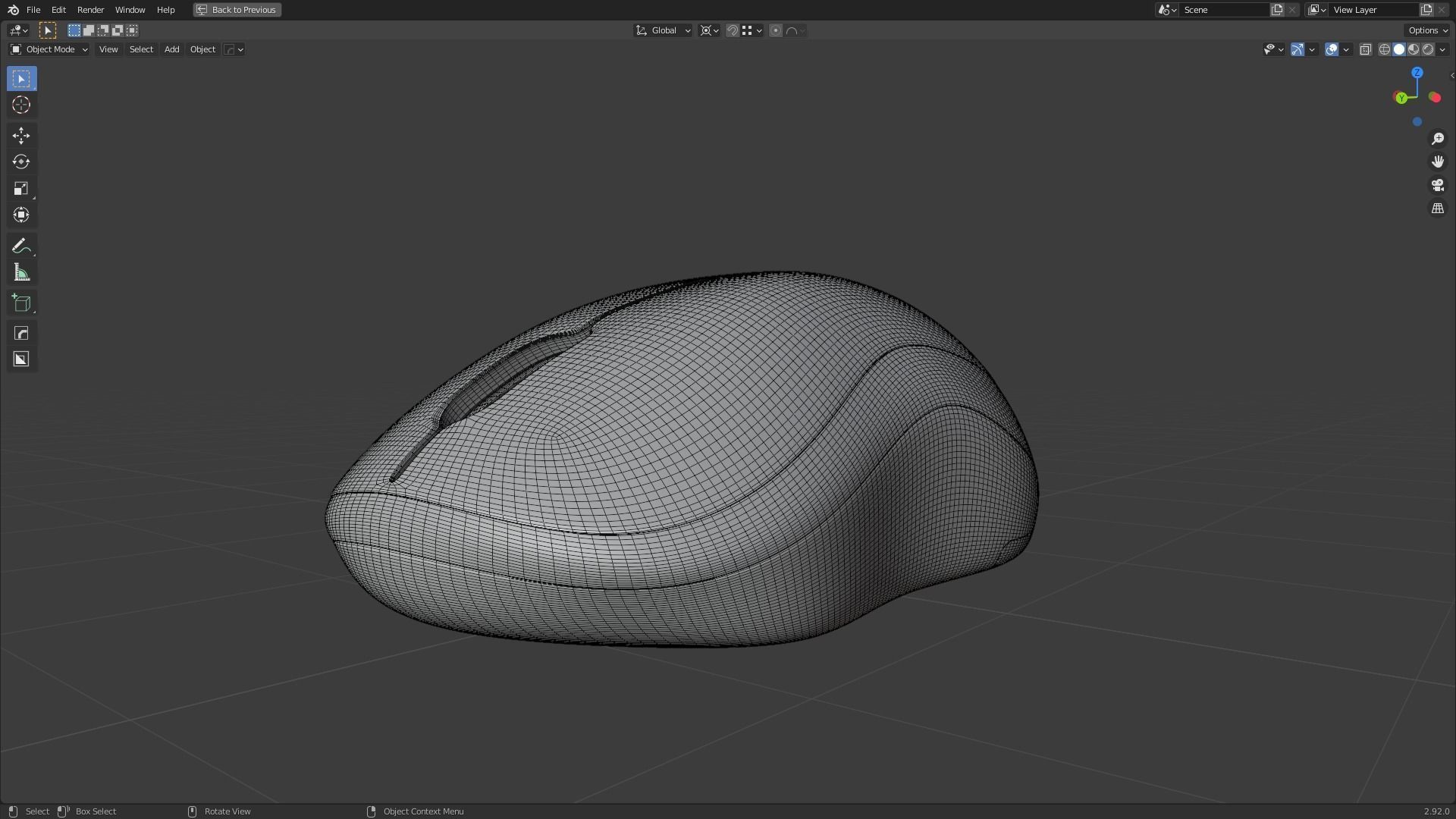Viewport: 1456px width, 819px height.
Task: Click the Scene name field
Action: click(x=1224, y=10)
